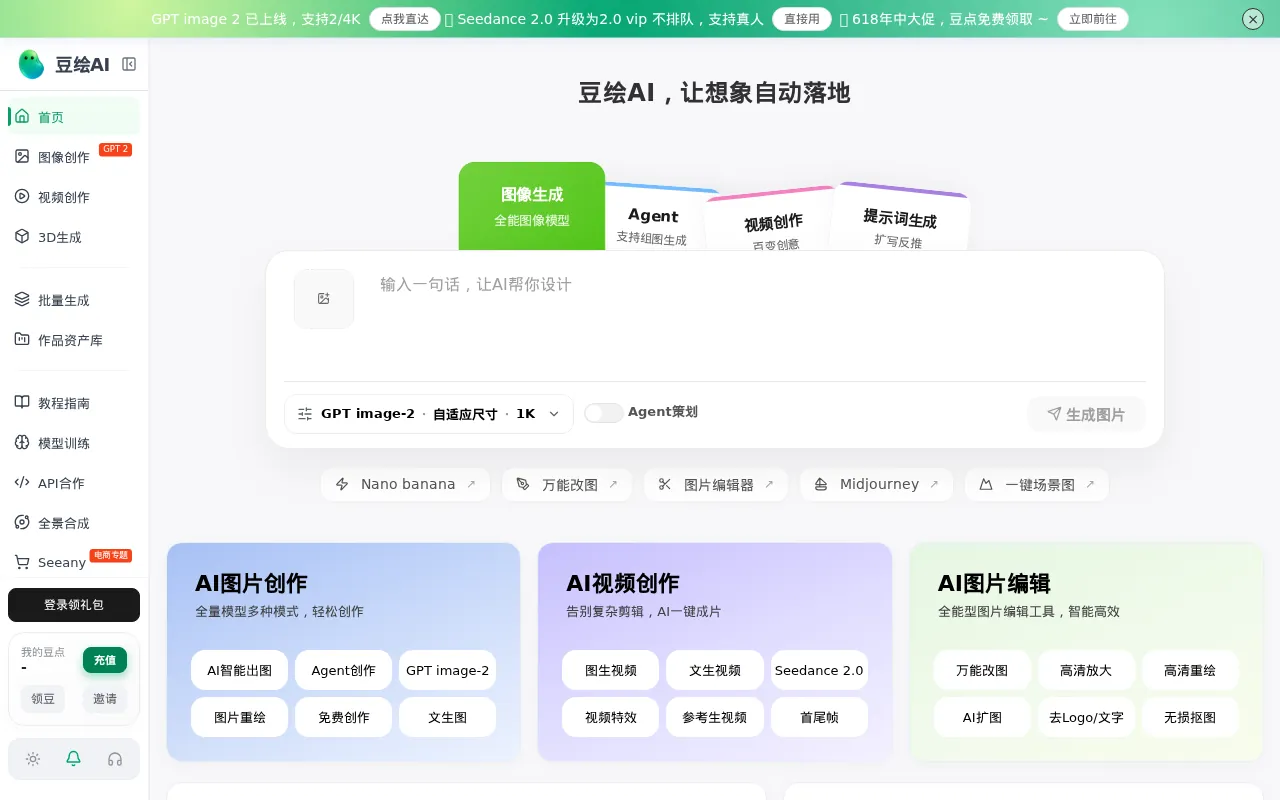1280x800 pixels.
Task: Toggle the Agent策划 switch
Action: [604, 412]
